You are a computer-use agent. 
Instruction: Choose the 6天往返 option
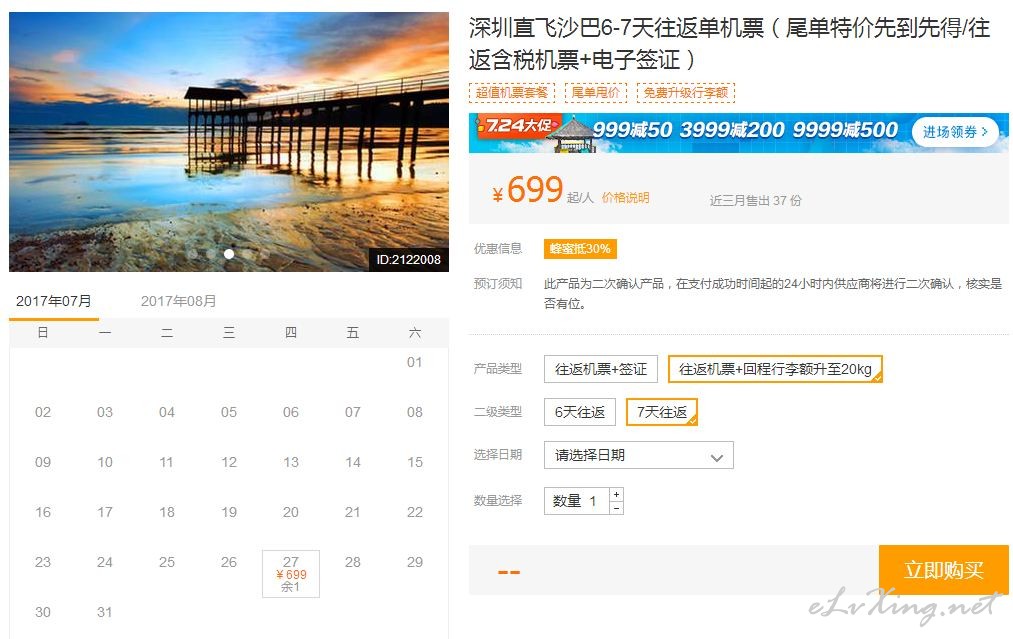[x=580, y=412]
